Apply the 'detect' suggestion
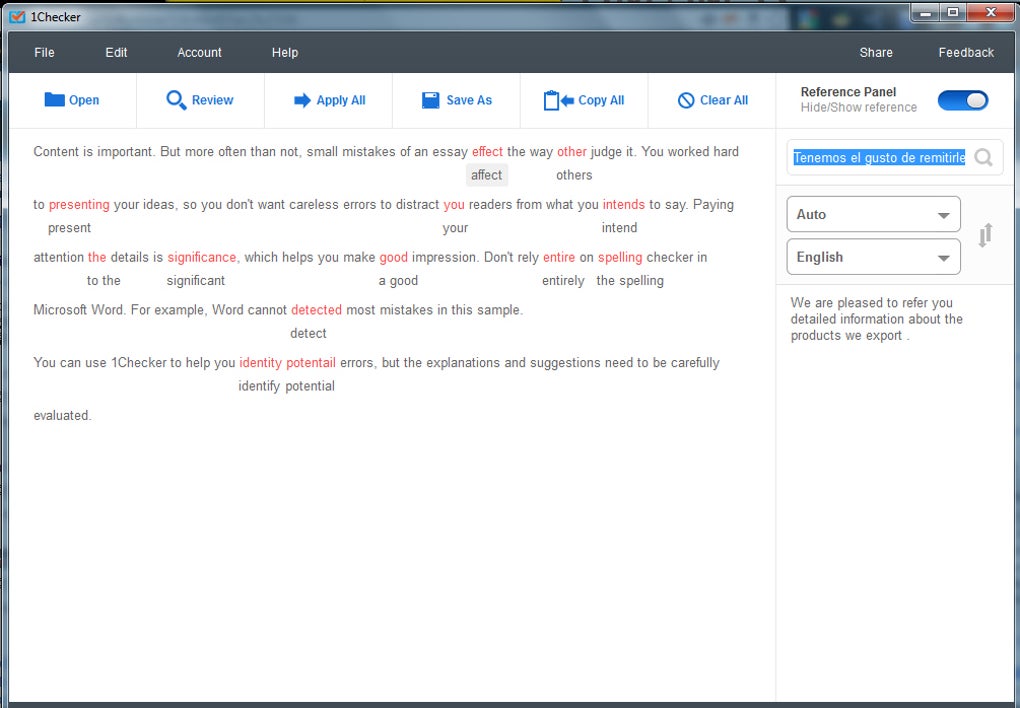The width and height of the screenshot is (1020, 708). point(308,333)
